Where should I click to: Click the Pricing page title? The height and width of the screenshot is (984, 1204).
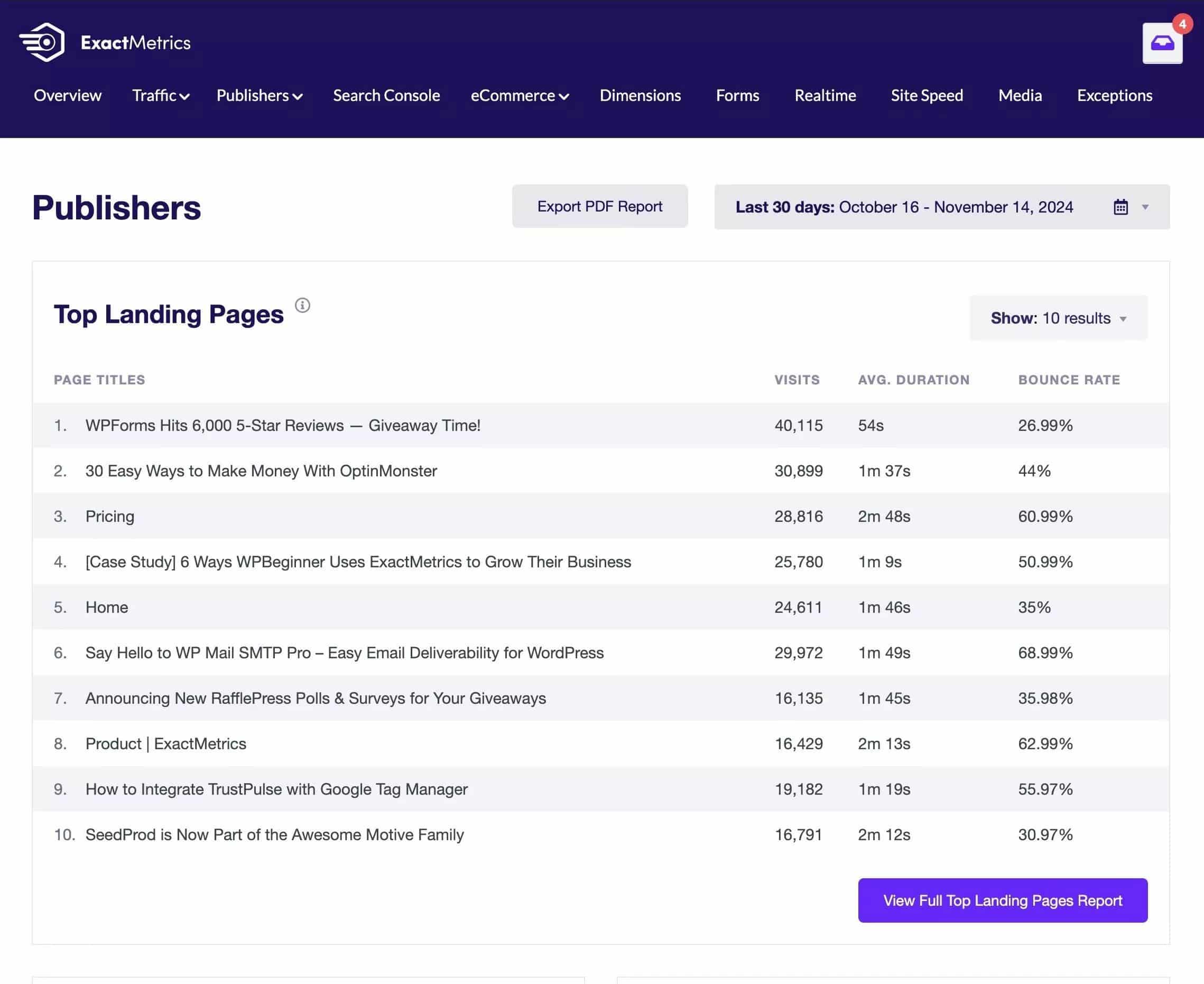tap(110, 517)
